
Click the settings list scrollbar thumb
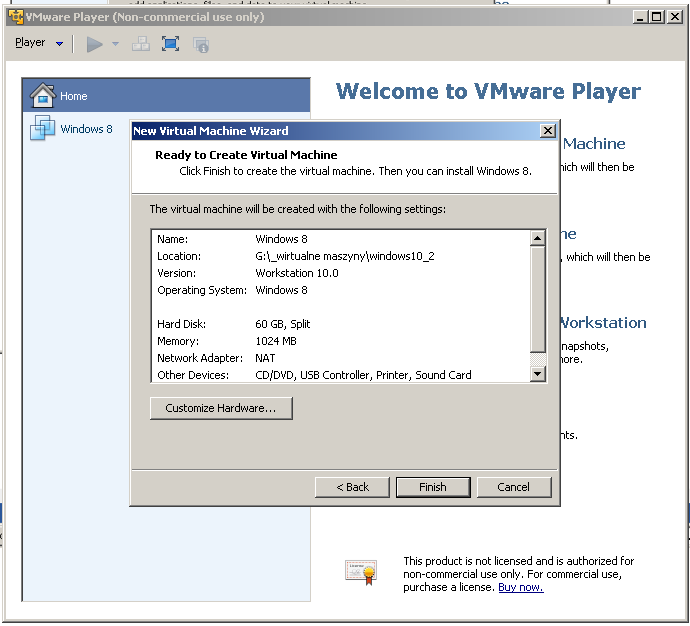pyautogui.click(x=537, y=299)
